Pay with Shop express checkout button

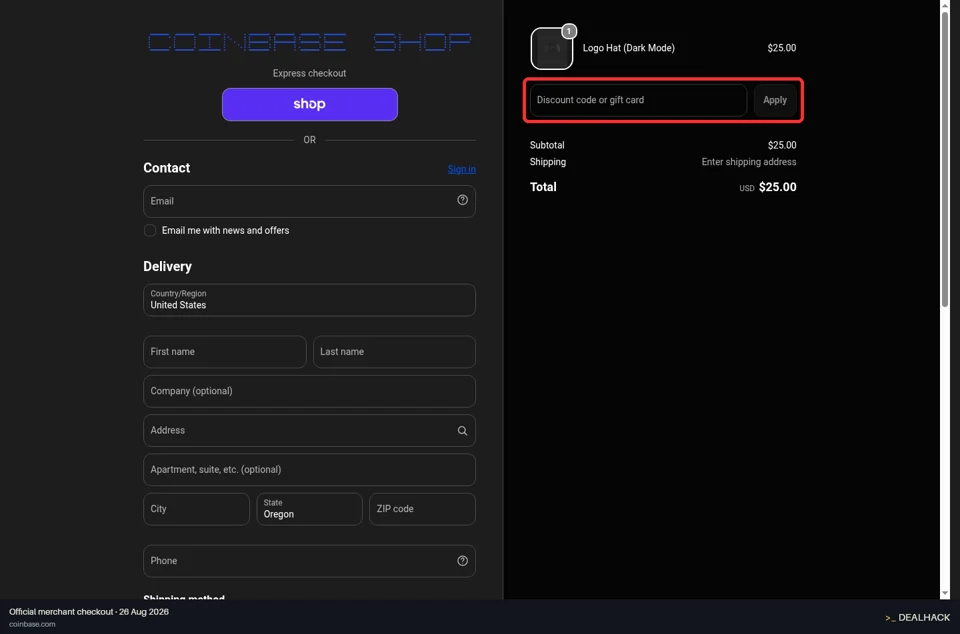310,105
